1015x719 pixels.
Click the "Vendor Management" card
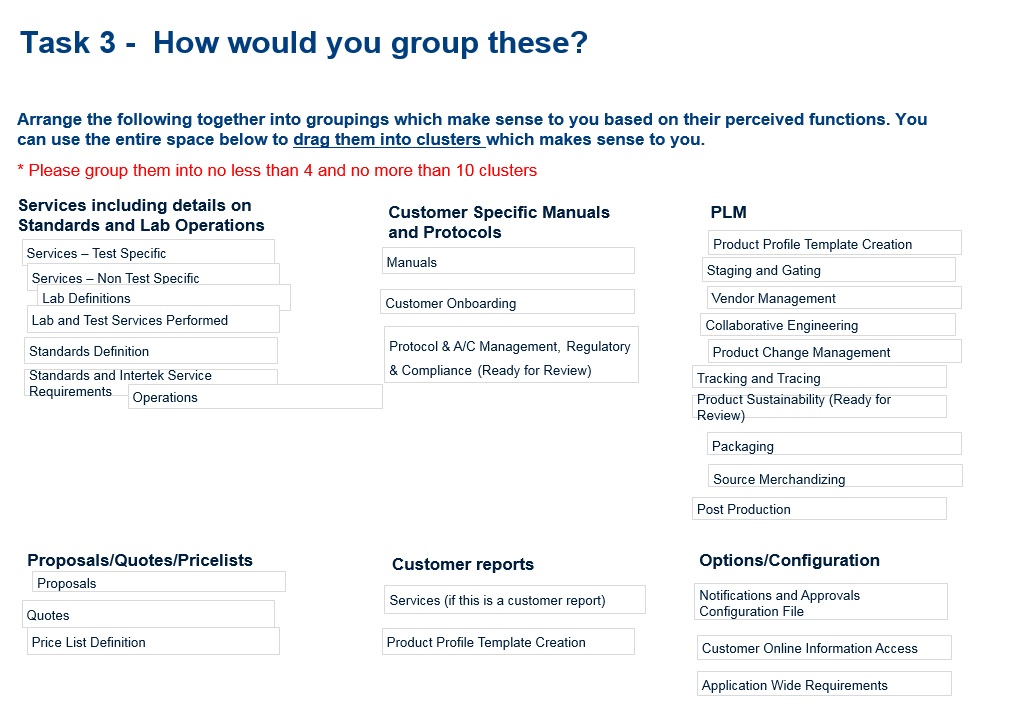point(834,298)
